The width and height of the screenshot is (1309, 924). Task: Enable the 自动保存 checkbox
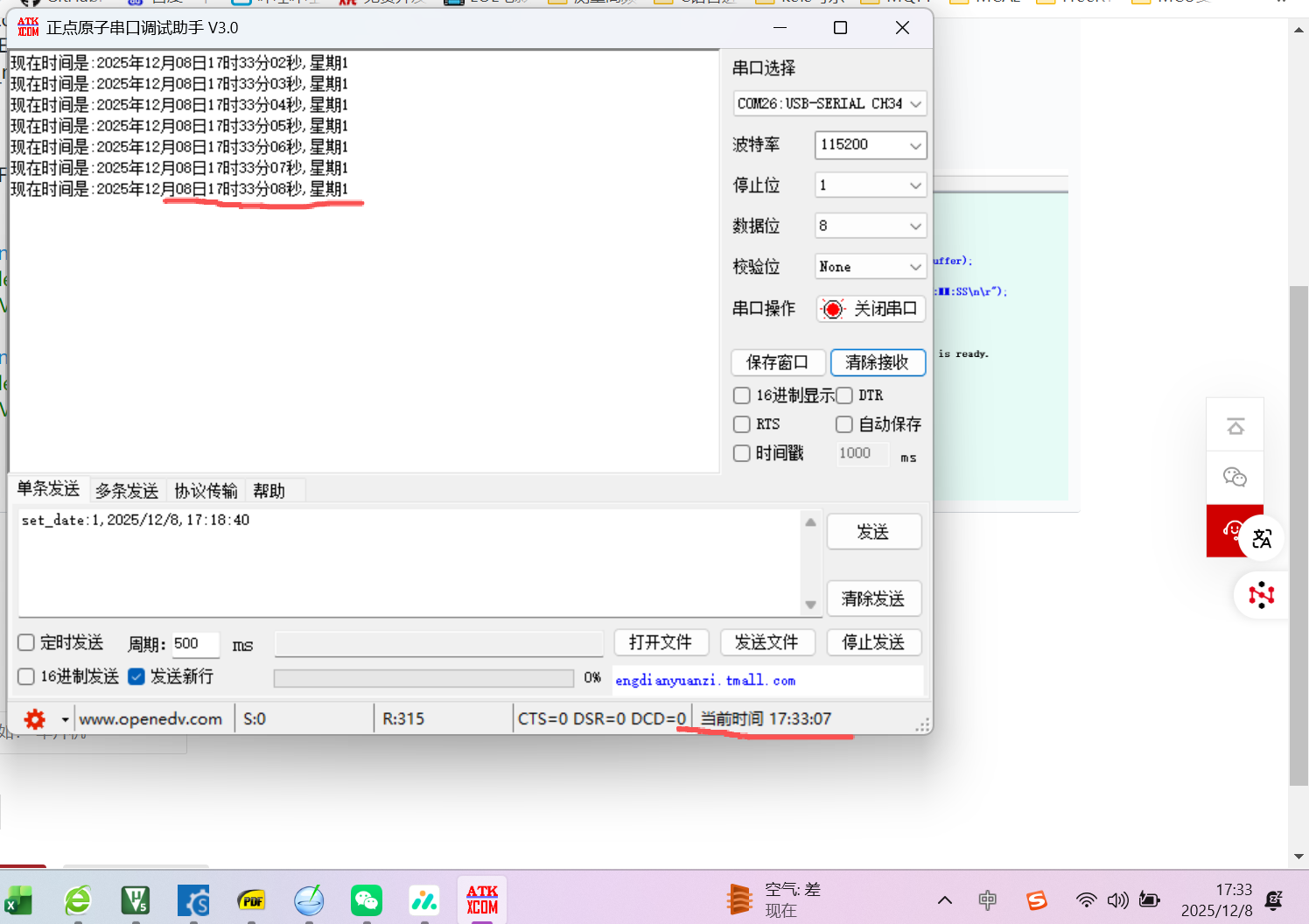pyautogui.click(x=844, y=424)
